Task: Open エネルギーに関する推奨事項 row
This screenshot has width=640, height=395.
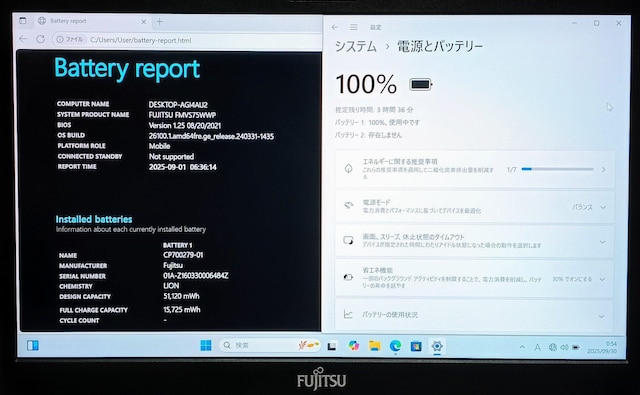Action: coord(475,169)
